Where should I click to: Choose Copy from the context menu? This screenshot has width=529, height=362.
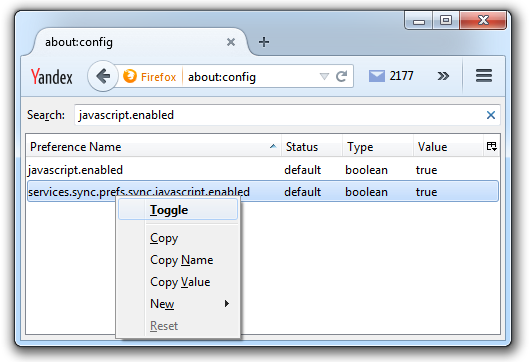coord(178,238)
